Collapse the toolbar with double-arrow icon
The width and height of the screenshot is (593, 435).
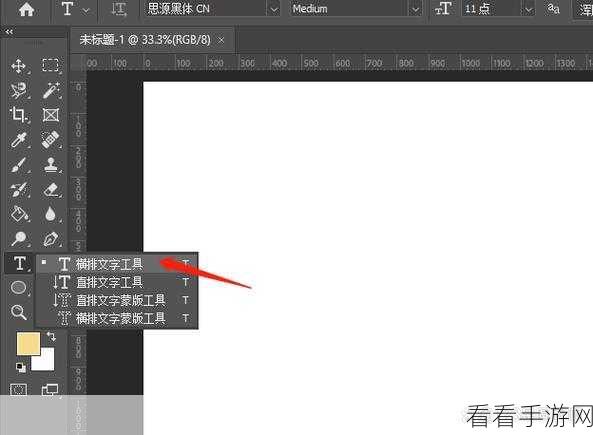tap(9, 32)
